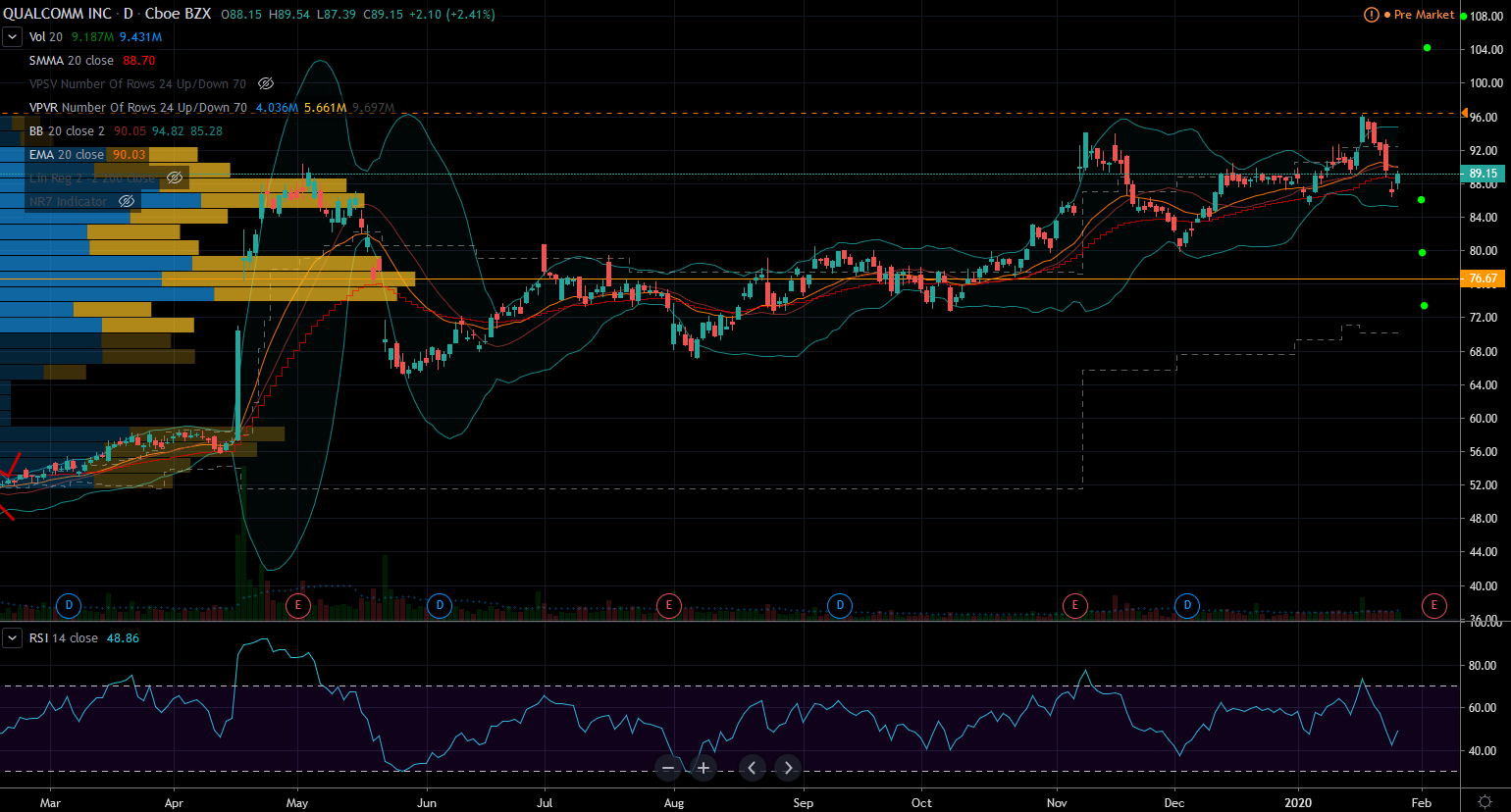Collapse the main chart indicator legend
Screen dimensions: 1511x812
[13, 37]
